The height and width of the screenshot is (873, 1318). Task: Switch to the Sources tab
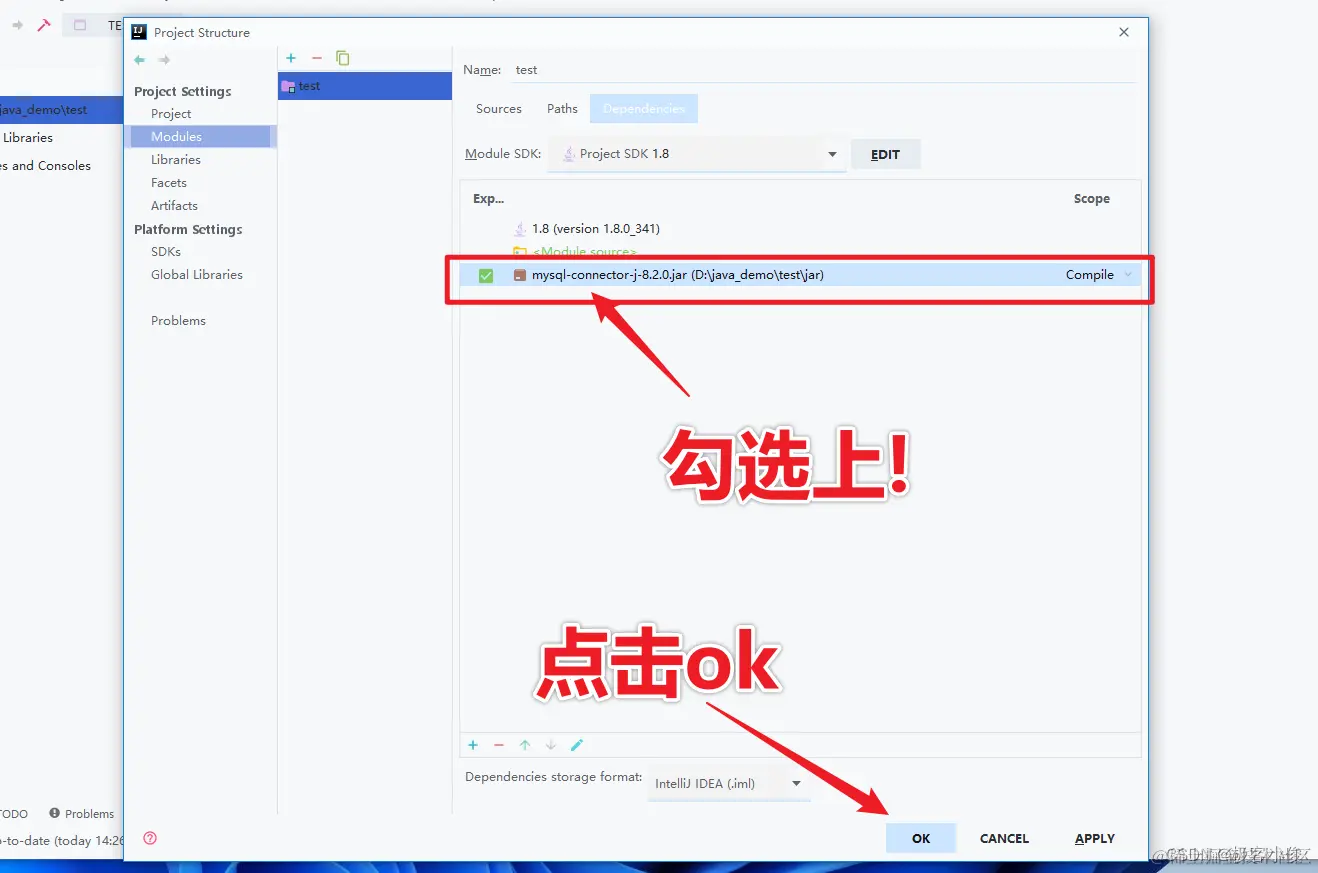click(x=499, y=109)
